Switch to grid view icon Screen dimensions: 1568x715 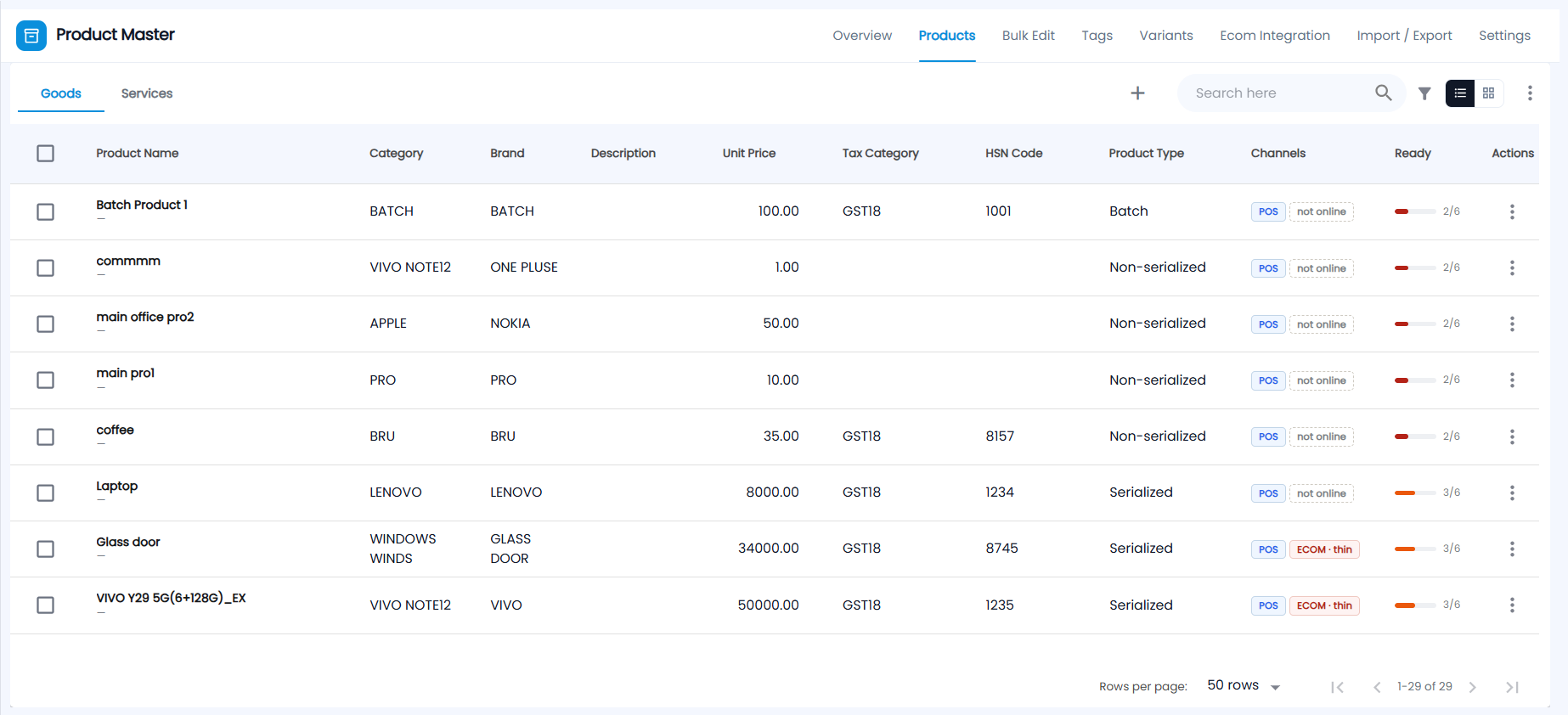[x=1489, y=93]
